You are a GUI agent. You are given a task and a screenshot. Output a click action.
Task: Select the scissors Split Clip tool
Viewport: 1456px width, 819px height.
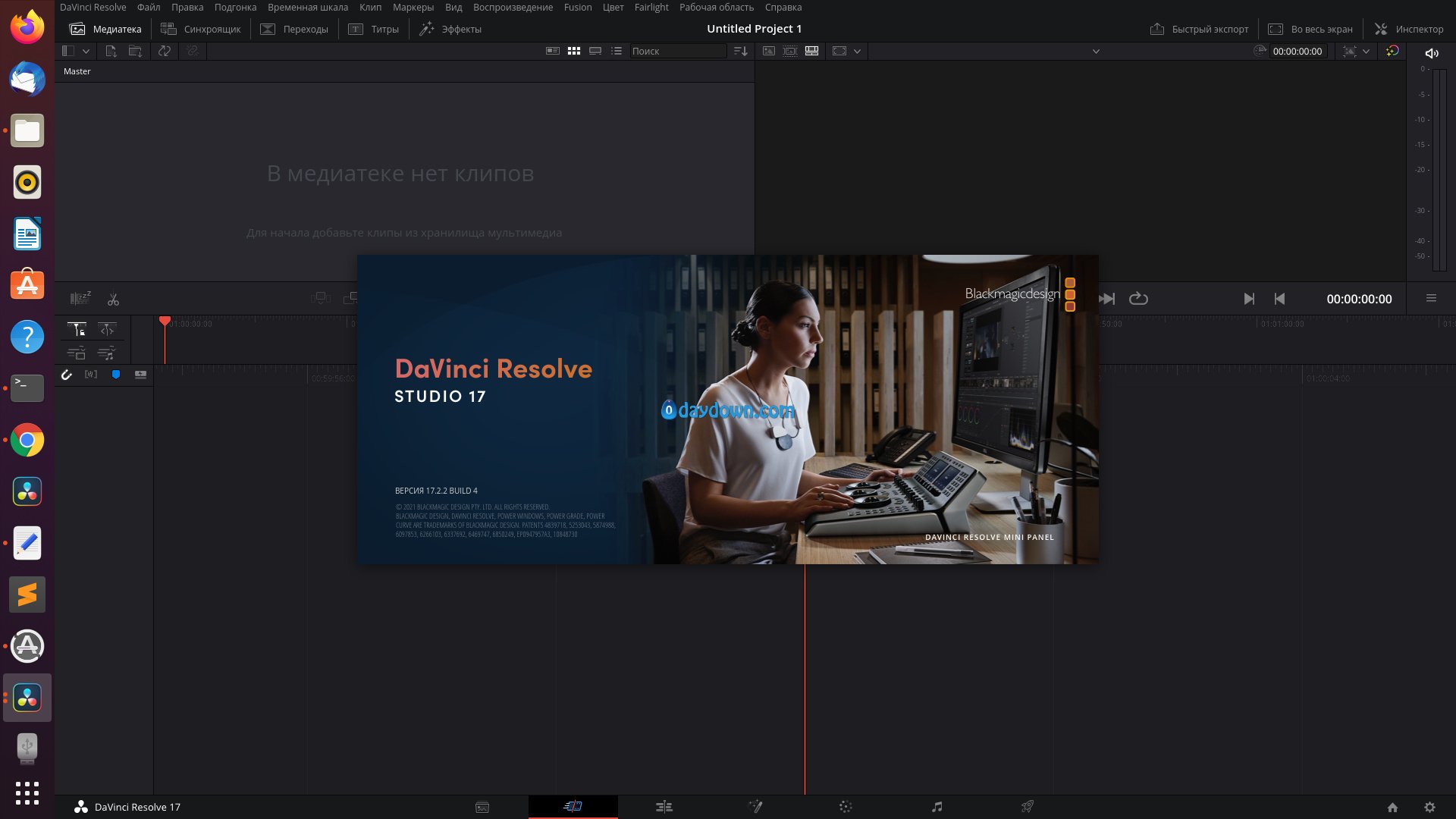click(x=113, y=300)
